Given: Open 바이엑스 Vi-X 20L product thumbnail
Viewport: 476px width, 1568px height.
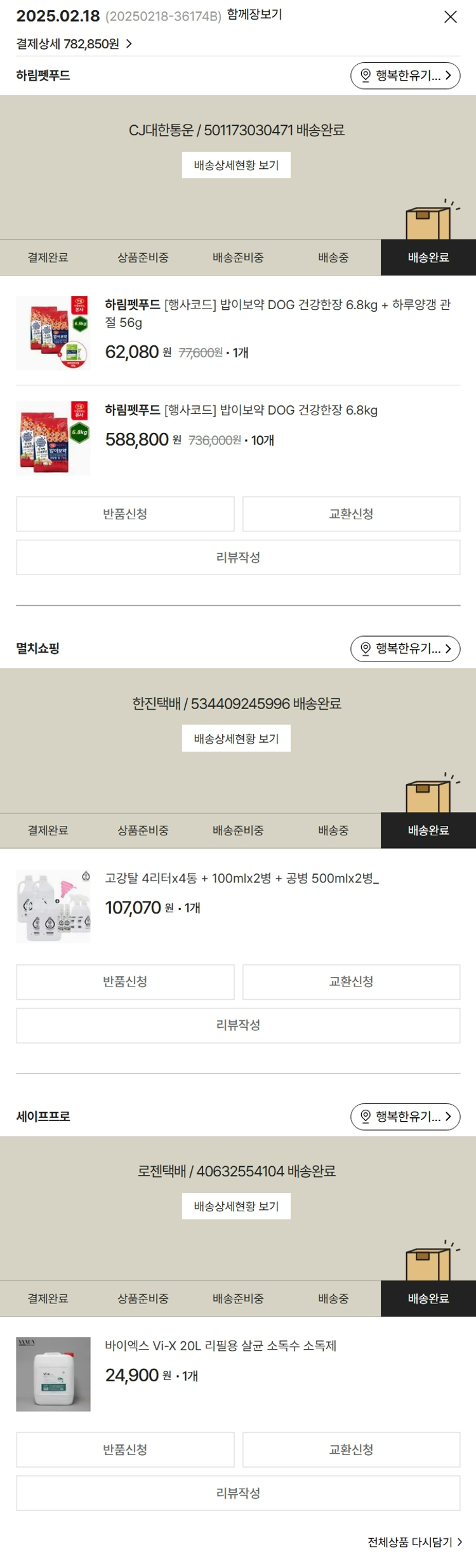Looking at the screenshot, I should (x=53, y=1374).
